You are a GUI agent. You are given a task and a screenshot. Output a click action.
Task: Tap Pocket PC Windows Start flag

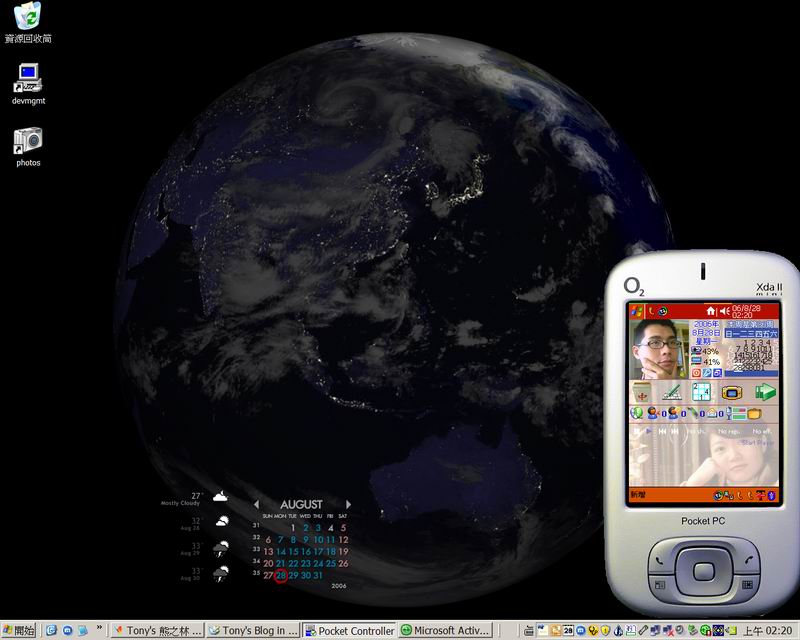click(x=636, y=311)
